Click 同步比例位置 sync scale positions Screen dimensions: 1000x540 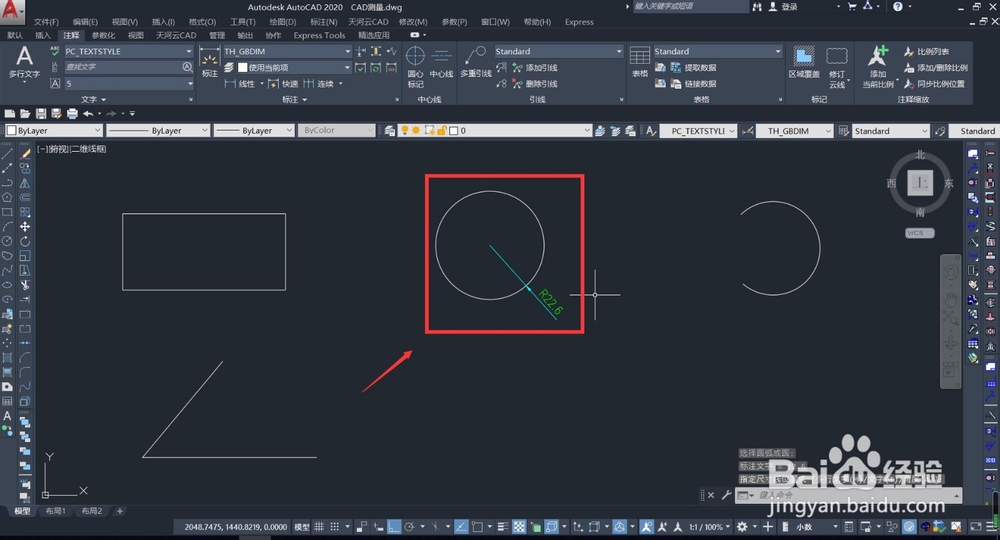click(x=934, y=84)
